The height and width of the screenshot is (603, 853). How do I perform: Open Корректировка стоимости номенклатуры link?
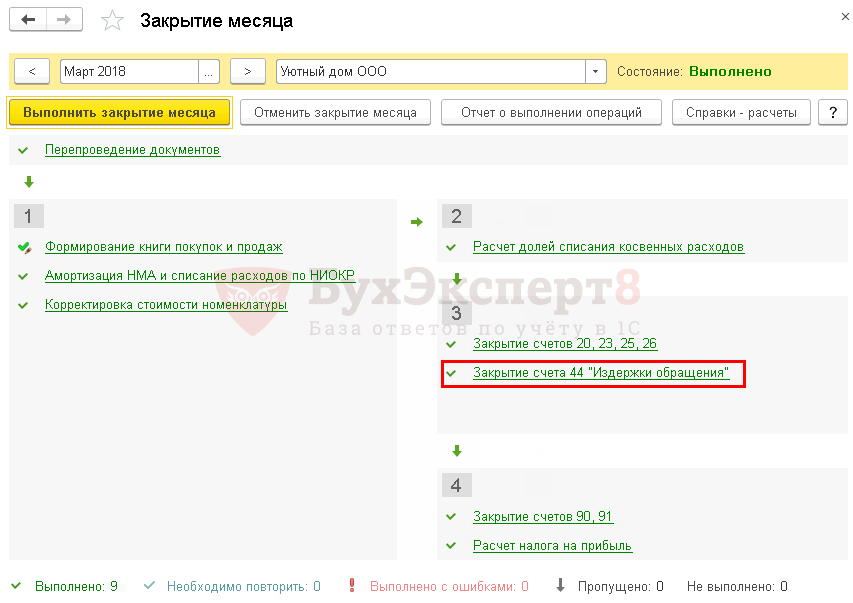(x=166, y=304)
